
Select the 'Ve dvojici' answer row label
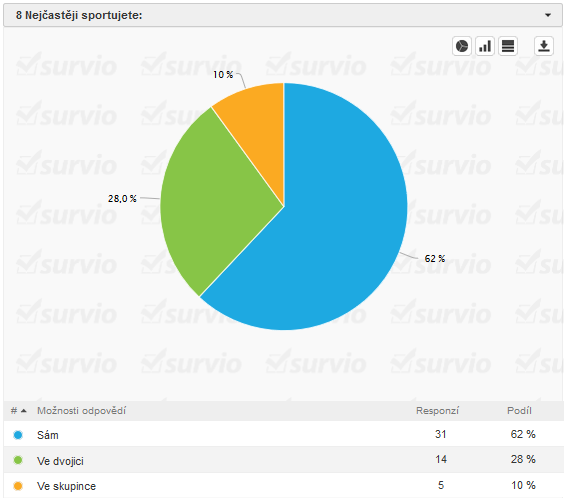point(60,461)
